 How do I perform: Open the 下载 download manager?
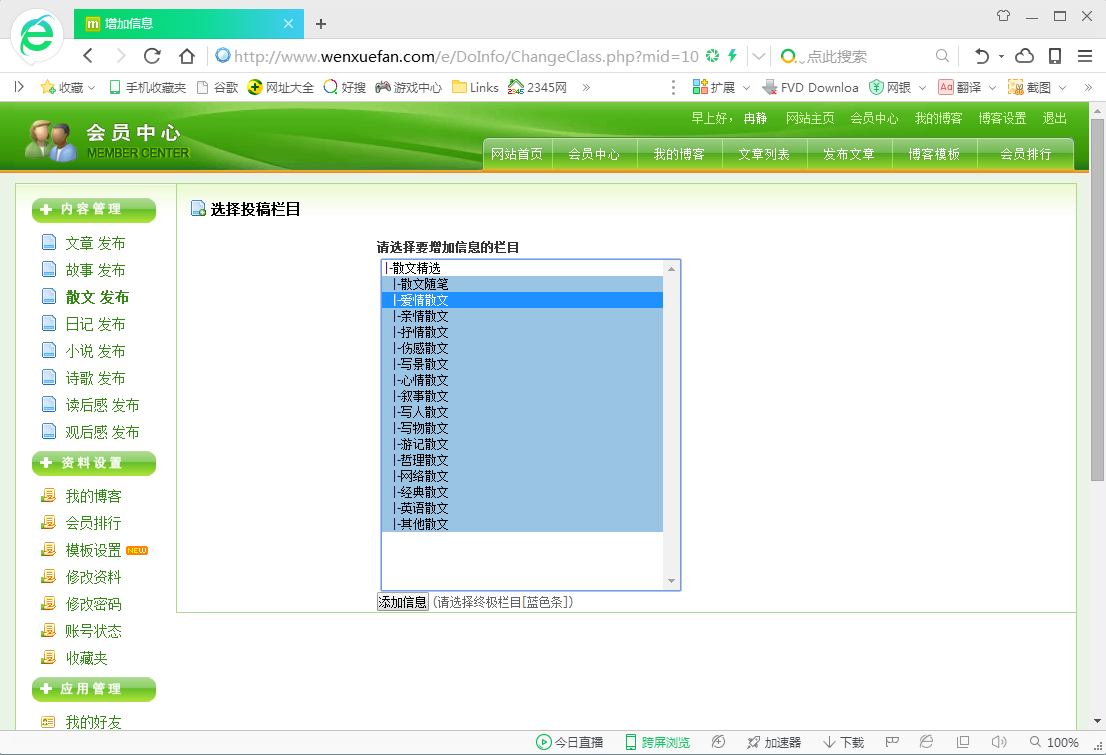coord(843,742)
